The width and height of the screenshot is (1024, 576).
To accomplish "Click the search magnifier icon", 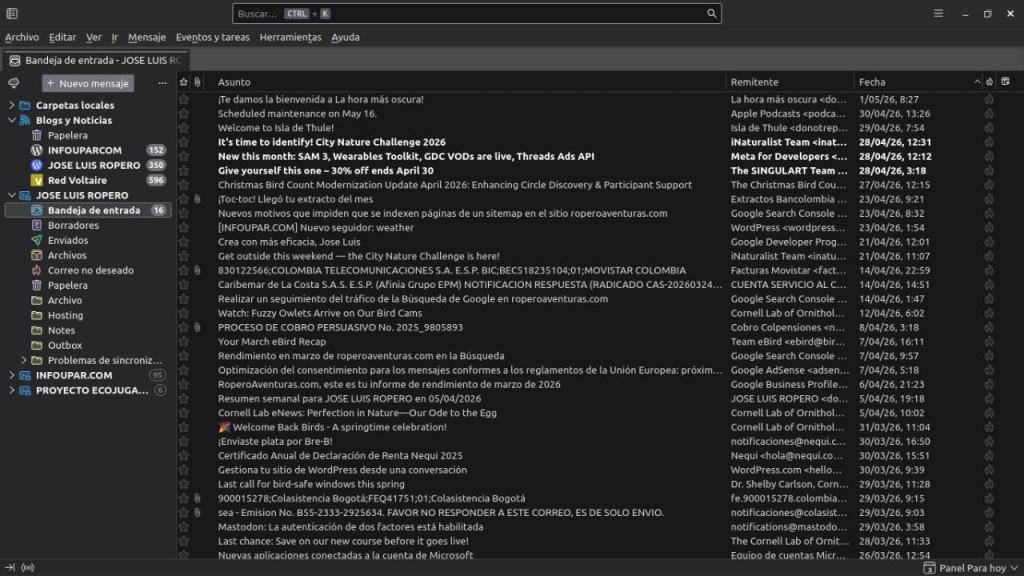I will point(711,13).
